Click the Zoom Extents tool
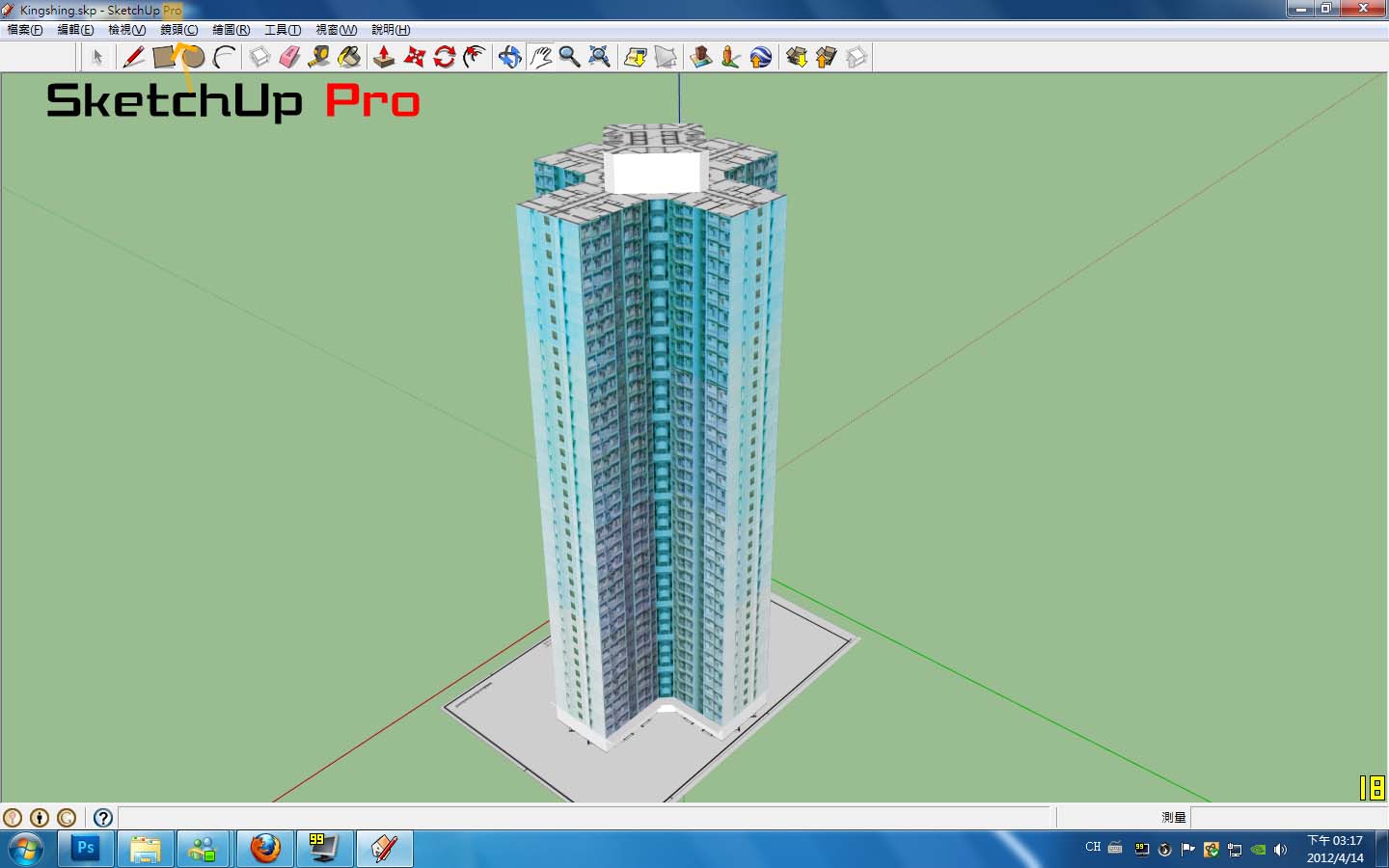Viewport: 1389px width, 868px height. pyautogui.click(x=599, y=57)
